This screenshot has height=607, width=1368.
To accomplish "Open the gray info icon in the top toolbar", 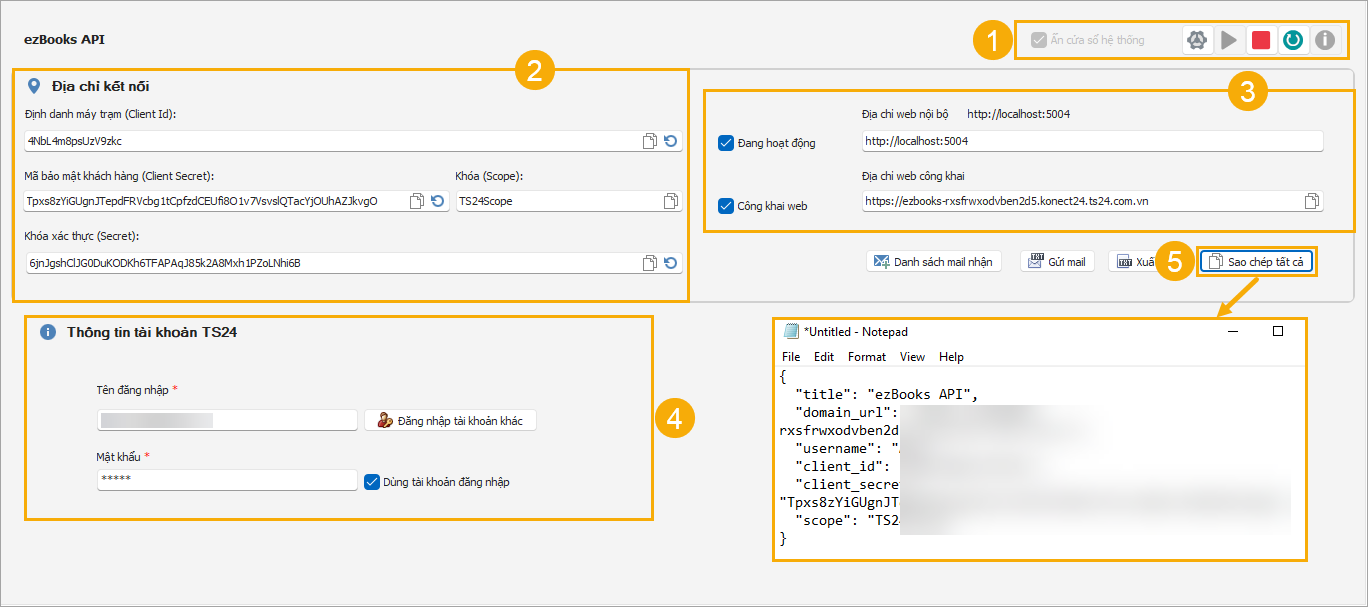I will pyautogui.click(x=1325, y=40).
